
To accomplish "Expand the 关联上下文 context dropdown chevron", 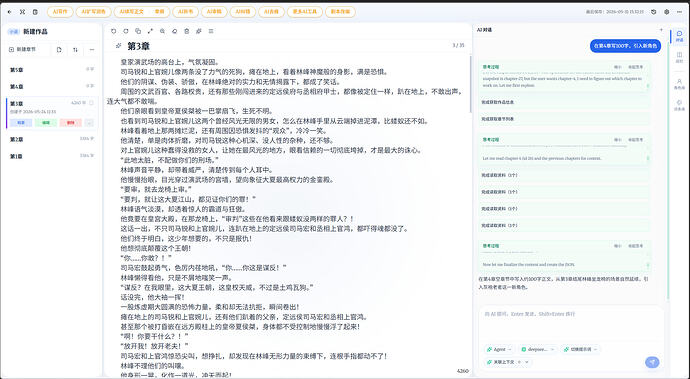I will [x=527, y=362].
